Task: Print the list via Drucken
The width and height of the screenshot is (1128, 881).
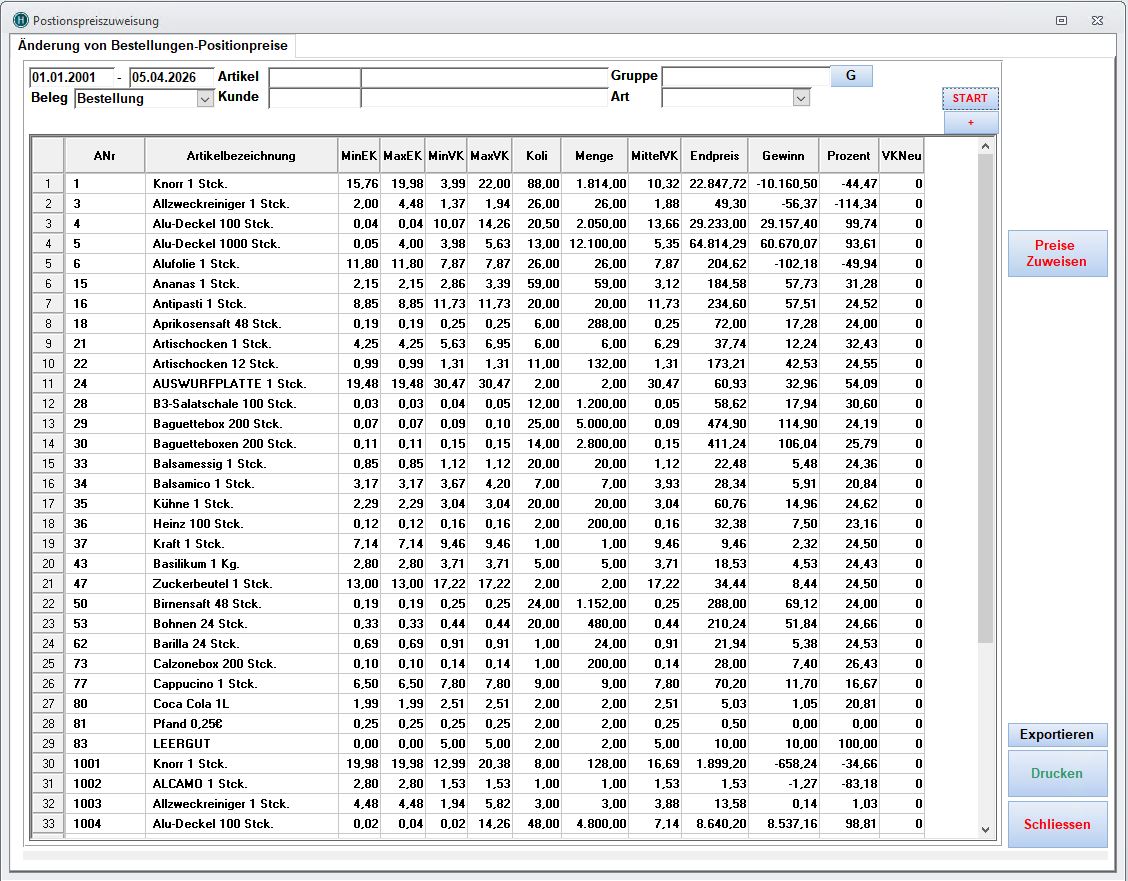Action: [1057, 773]
